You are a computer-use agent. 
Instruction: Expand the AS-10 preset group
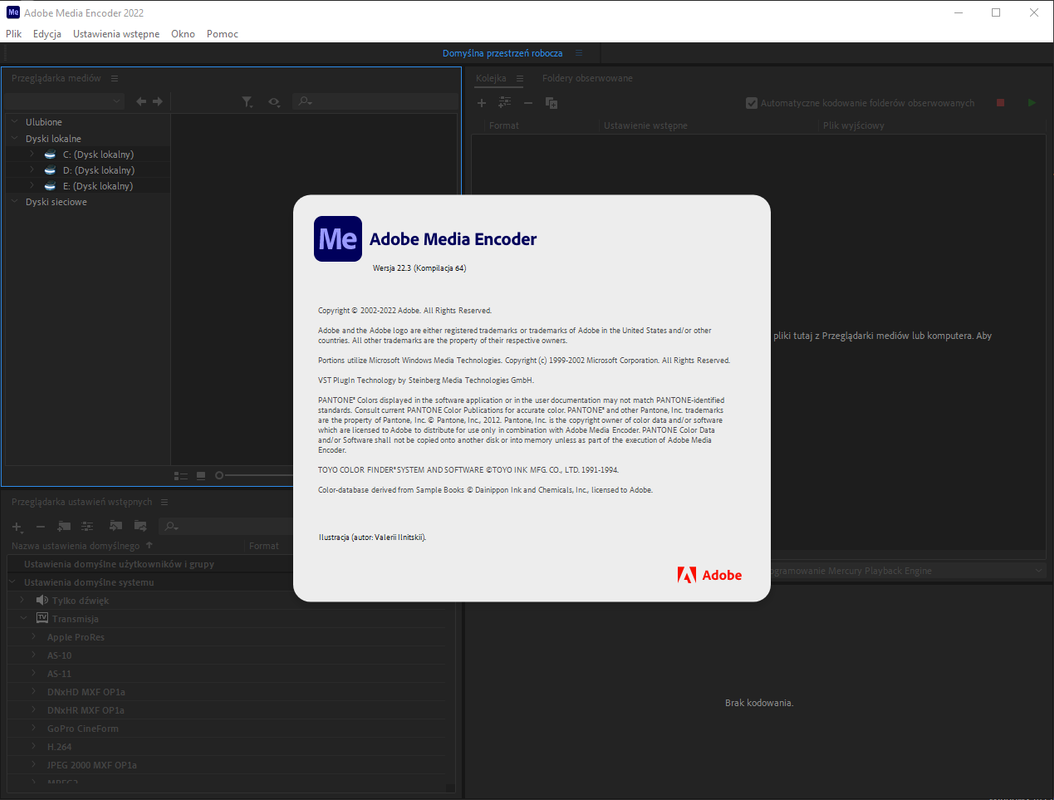[x=34, y=655]
